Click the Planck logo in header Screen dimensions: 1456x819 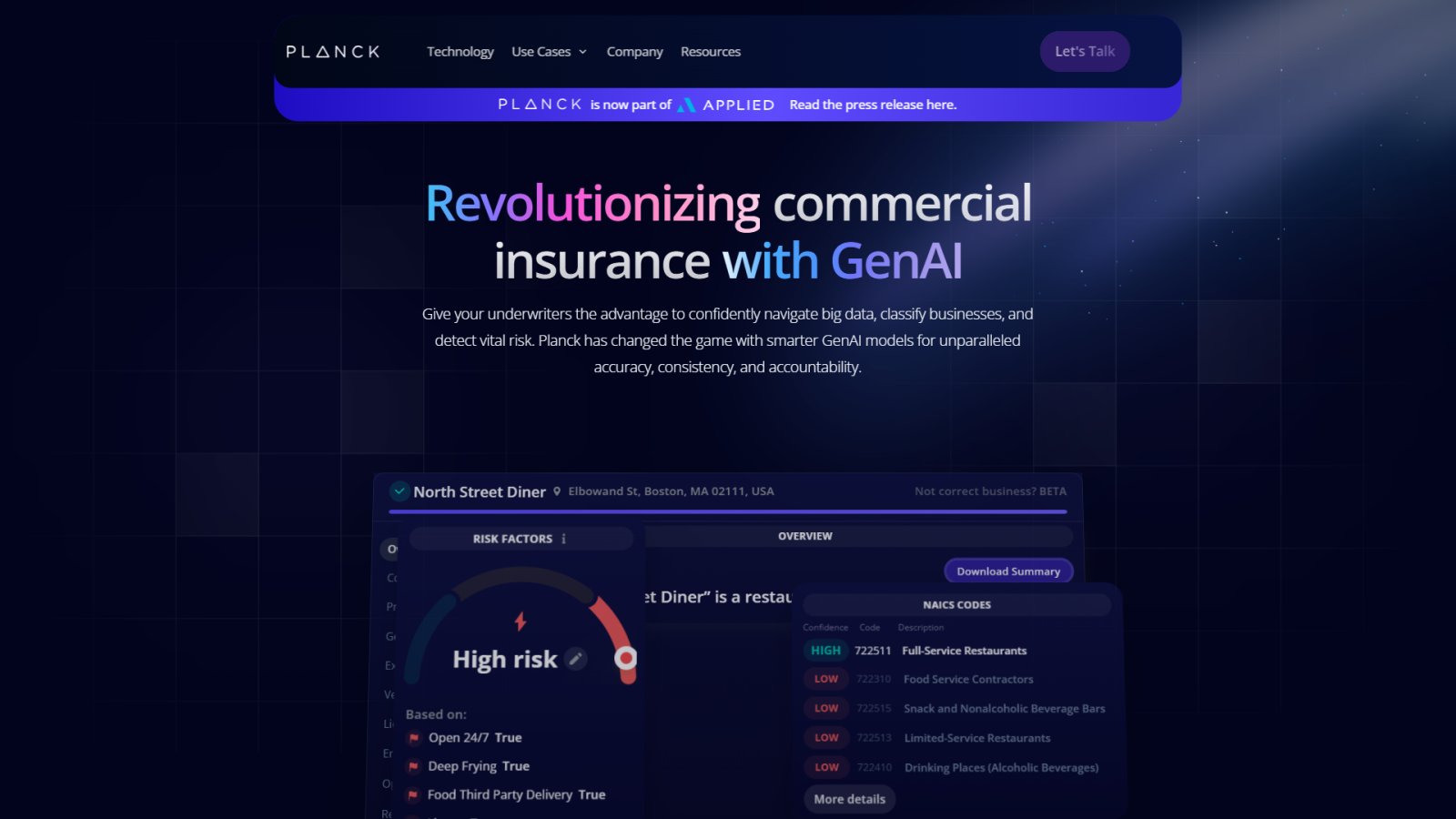[333, 52]
